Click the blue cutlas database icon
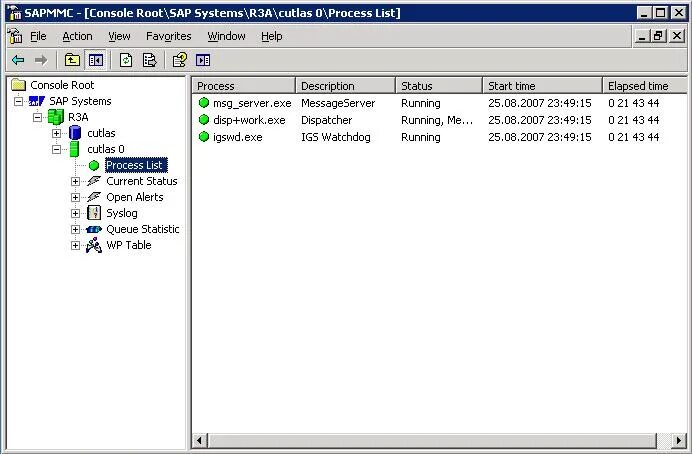 (75, 133)
